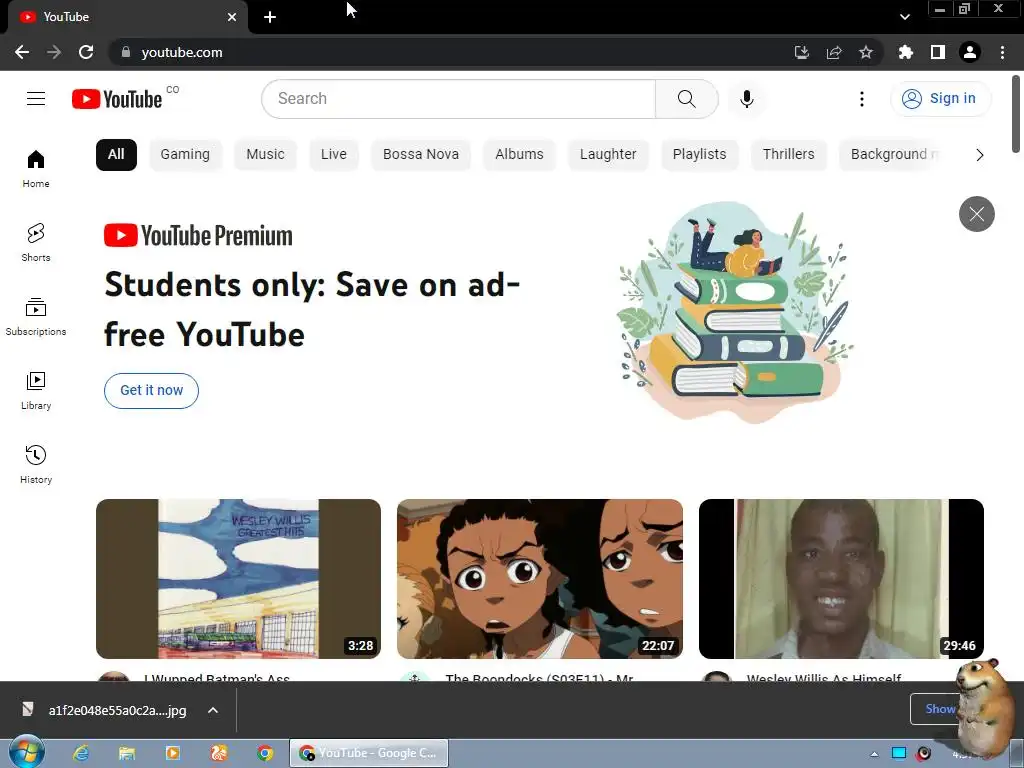View site info lock icon
This screenshot has width=1024, height=768.
[x=126, y=52]
